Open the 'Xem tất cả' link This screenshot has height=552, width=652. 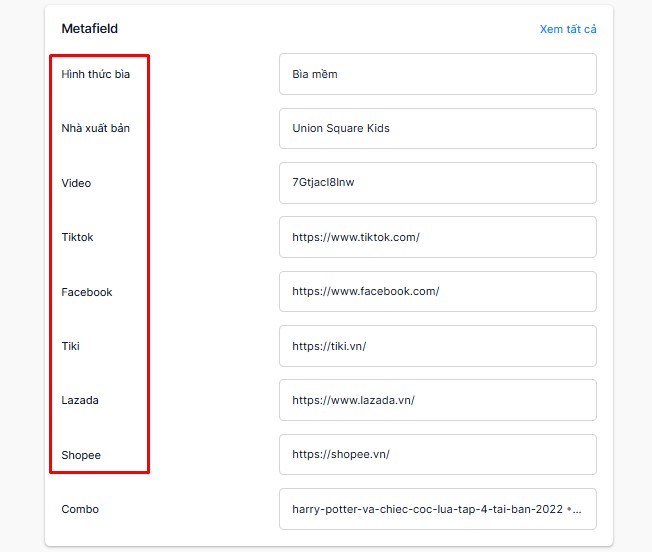(x=568, y=29)
